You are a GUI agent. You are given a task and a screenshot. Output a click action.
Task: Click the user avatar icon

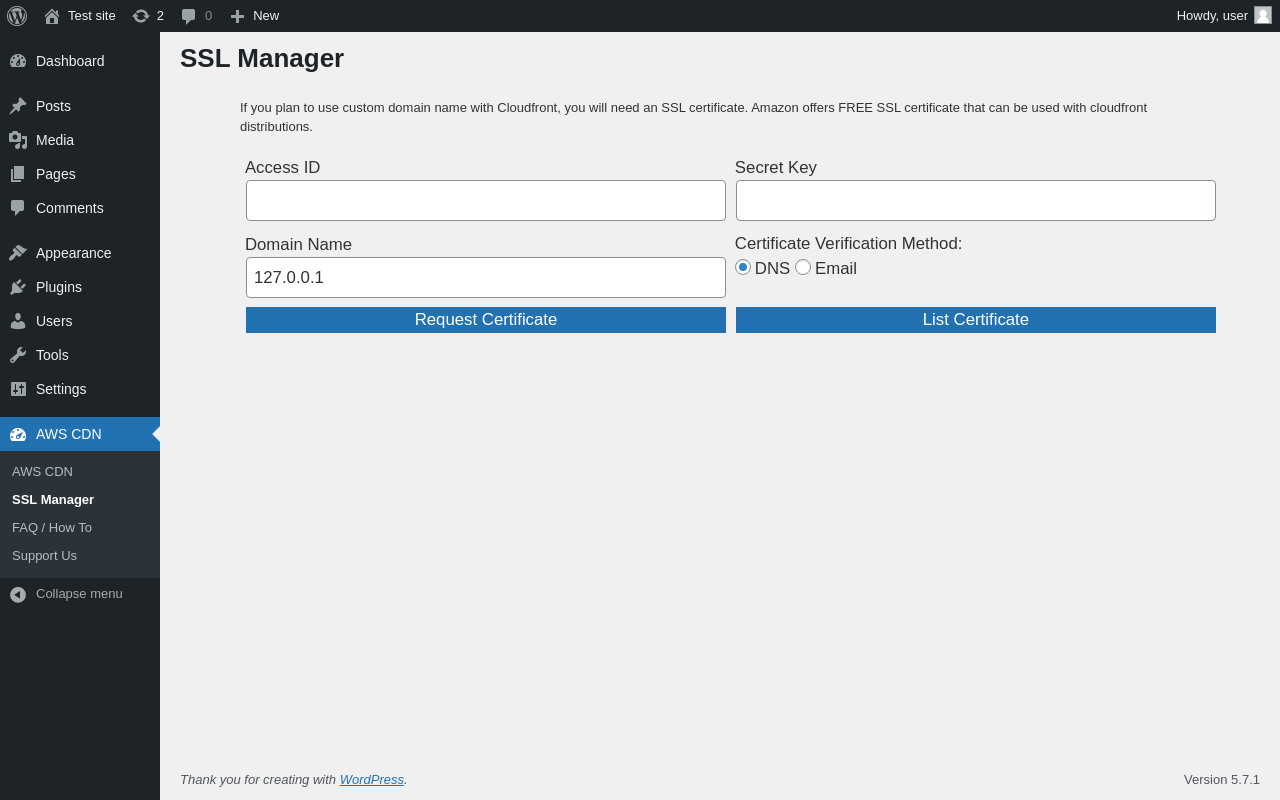[1263, 15]
